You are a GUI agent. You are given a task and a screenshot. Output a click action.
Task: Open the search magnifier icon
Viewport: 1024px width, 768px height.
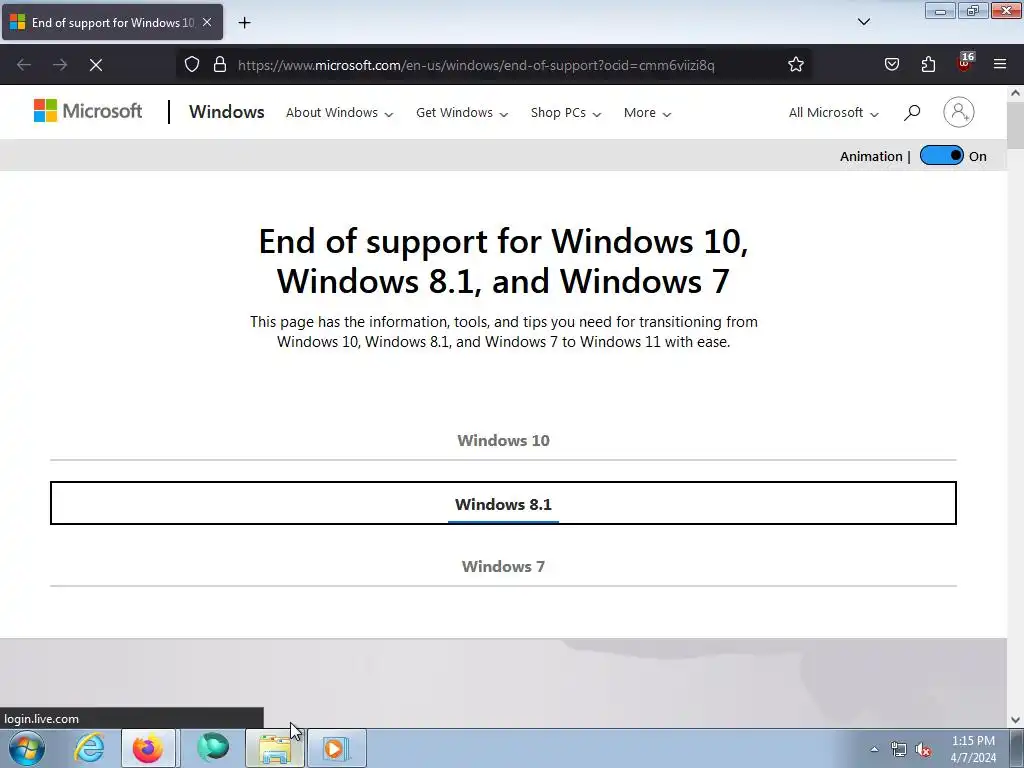tap(912, 112)
